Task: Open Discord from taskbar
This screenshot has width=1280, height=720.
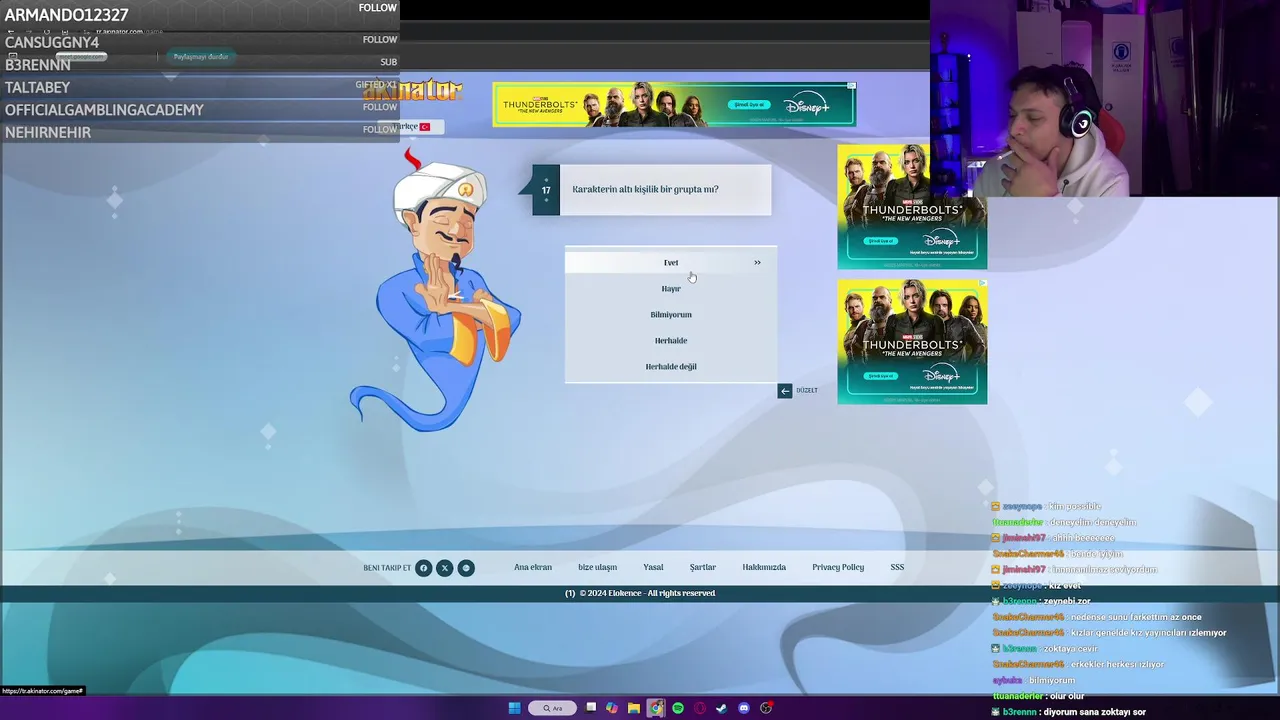Action: tap(743, 708)
